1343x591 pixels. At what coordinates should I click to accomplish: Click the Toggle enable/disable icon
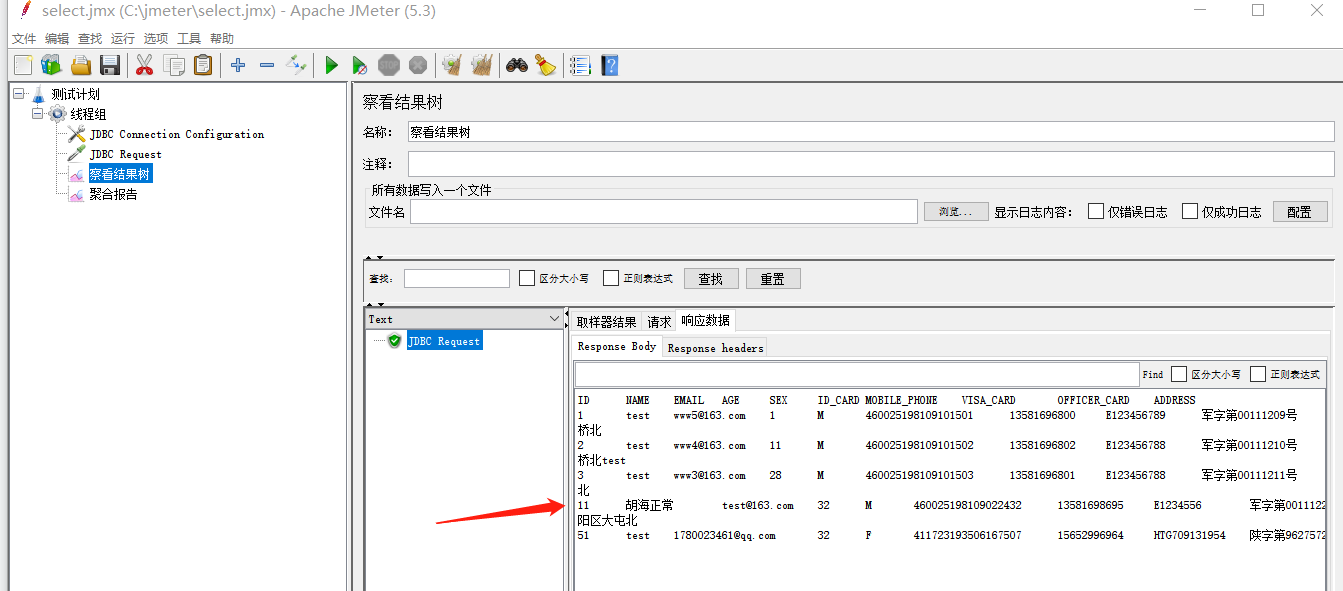pos(296,65)
